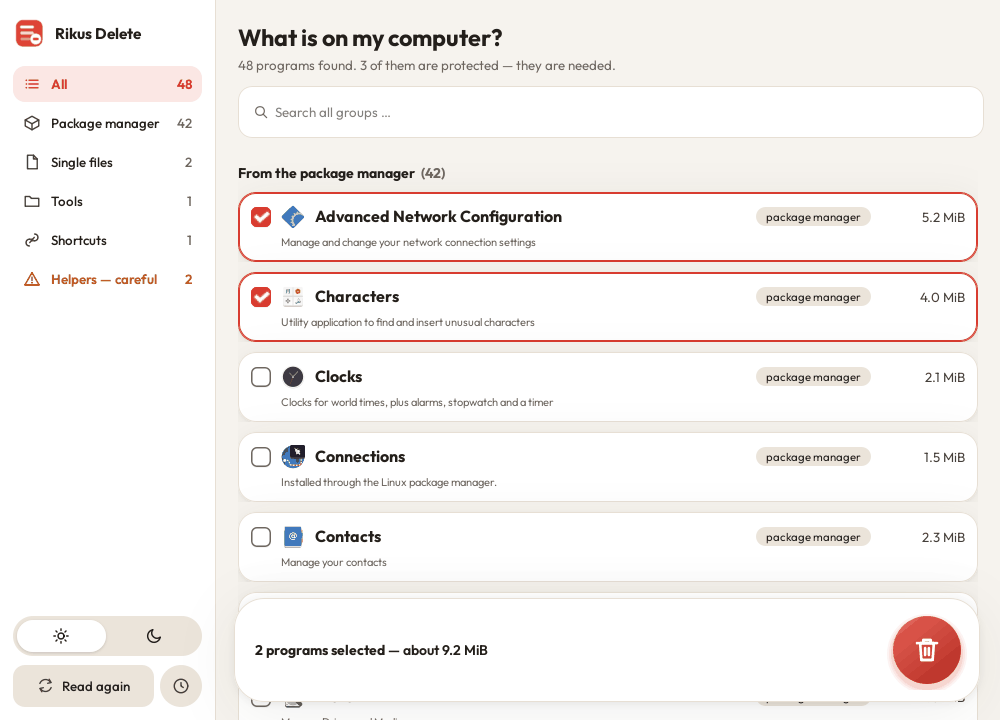This screenshot has width=1000, height=720.
Task: Click the Contacts program title
Action: click(348, 537)
